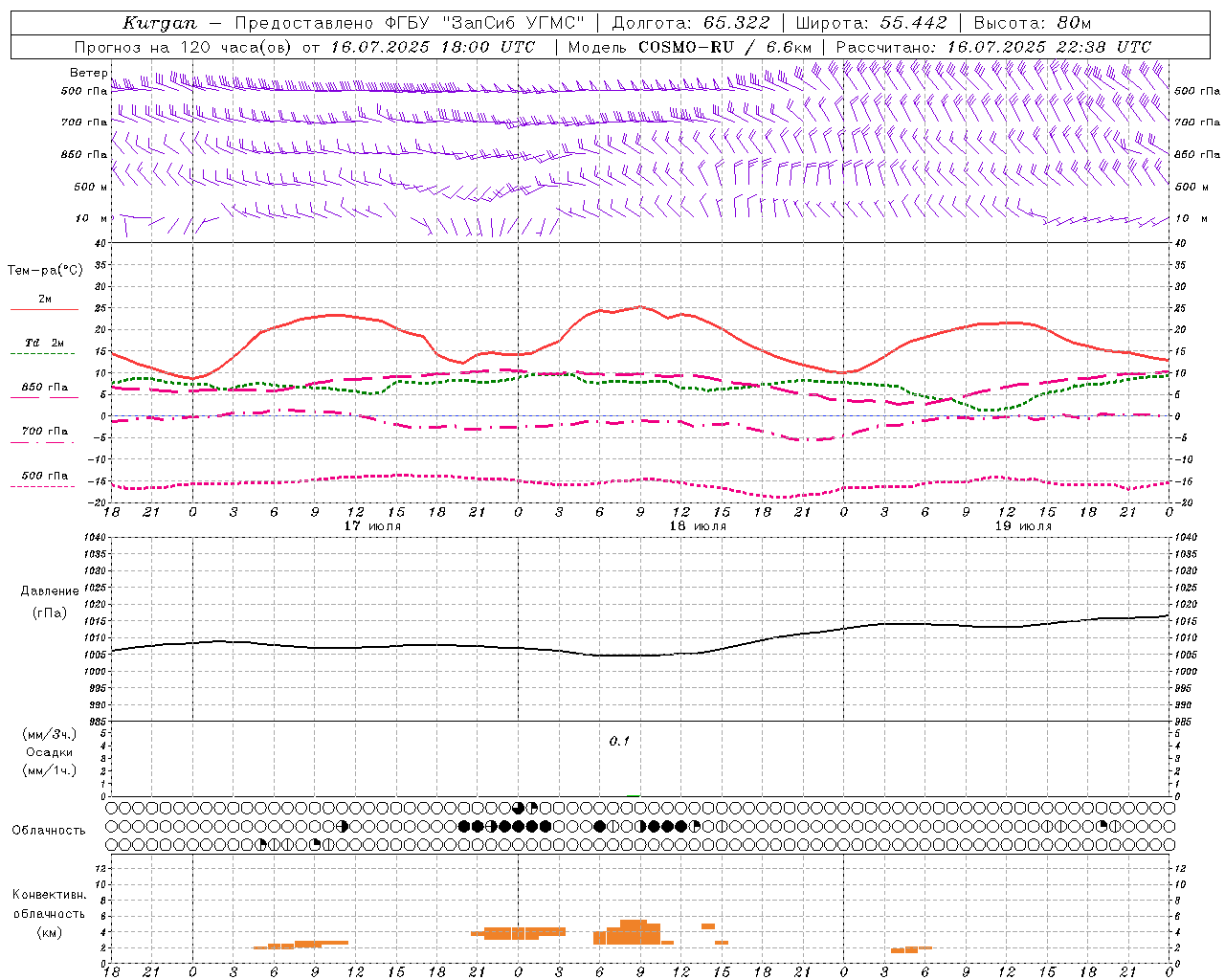Click the "850 гПа" temperature legend label
1225x980 pixels.
point(45,388)
